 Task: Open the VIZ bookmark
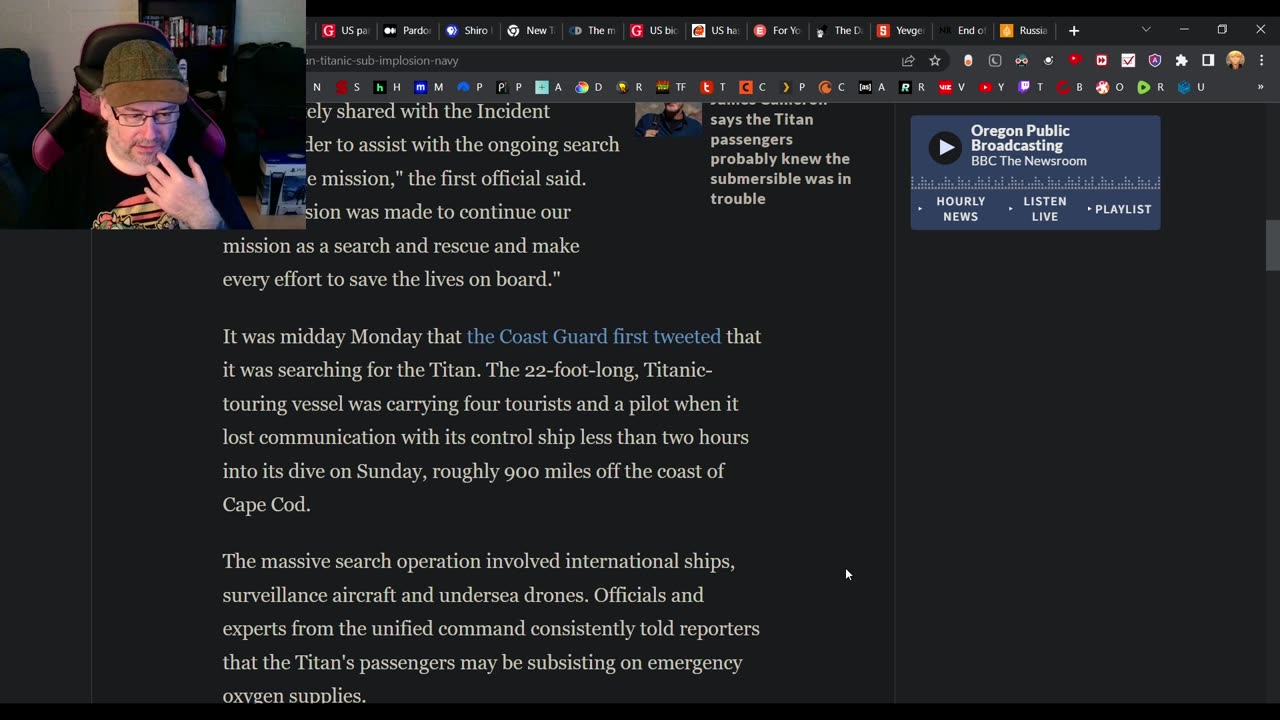(951, 87)
